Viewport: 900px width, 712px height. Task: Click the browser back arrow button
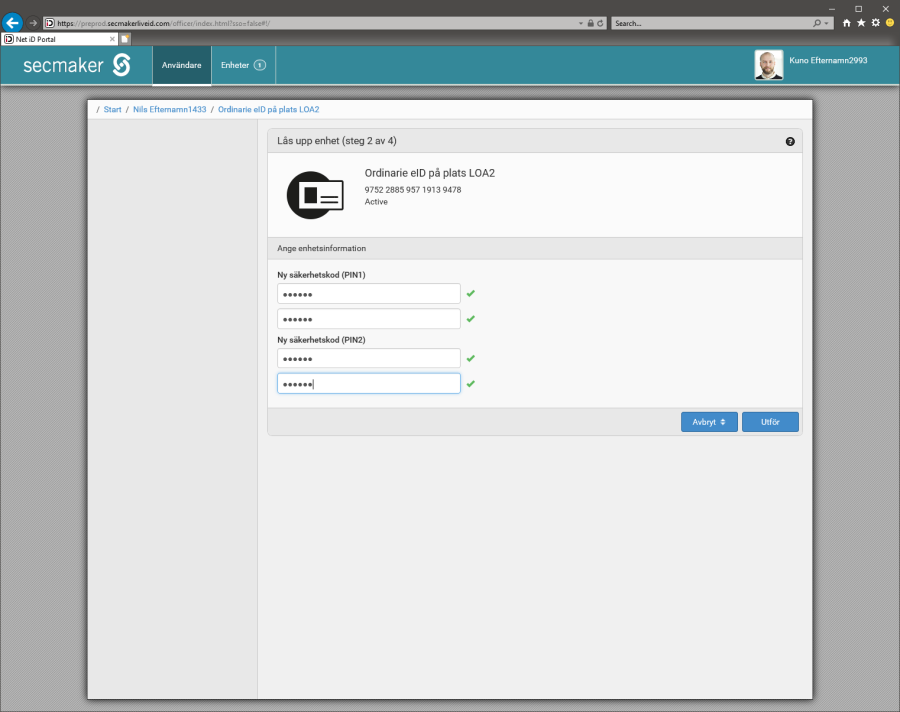(x=12, y=23)
